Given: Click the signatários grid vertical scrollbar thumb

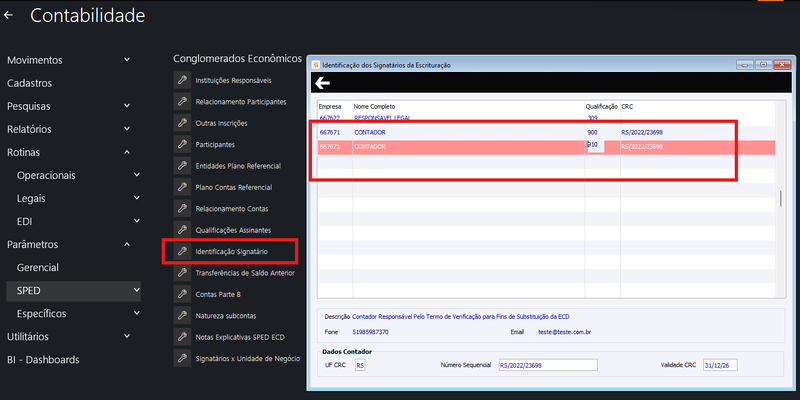Looking at the screenshot, I should 781,198.
